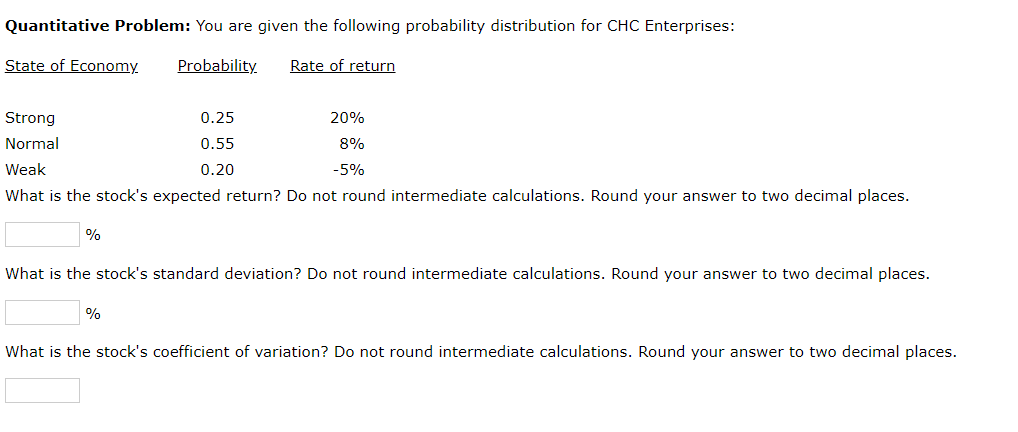1018x432 pixels.
Task: Click the percent sign beside standard deviation box
Action: pyautogui.click(x=93, y=314)
